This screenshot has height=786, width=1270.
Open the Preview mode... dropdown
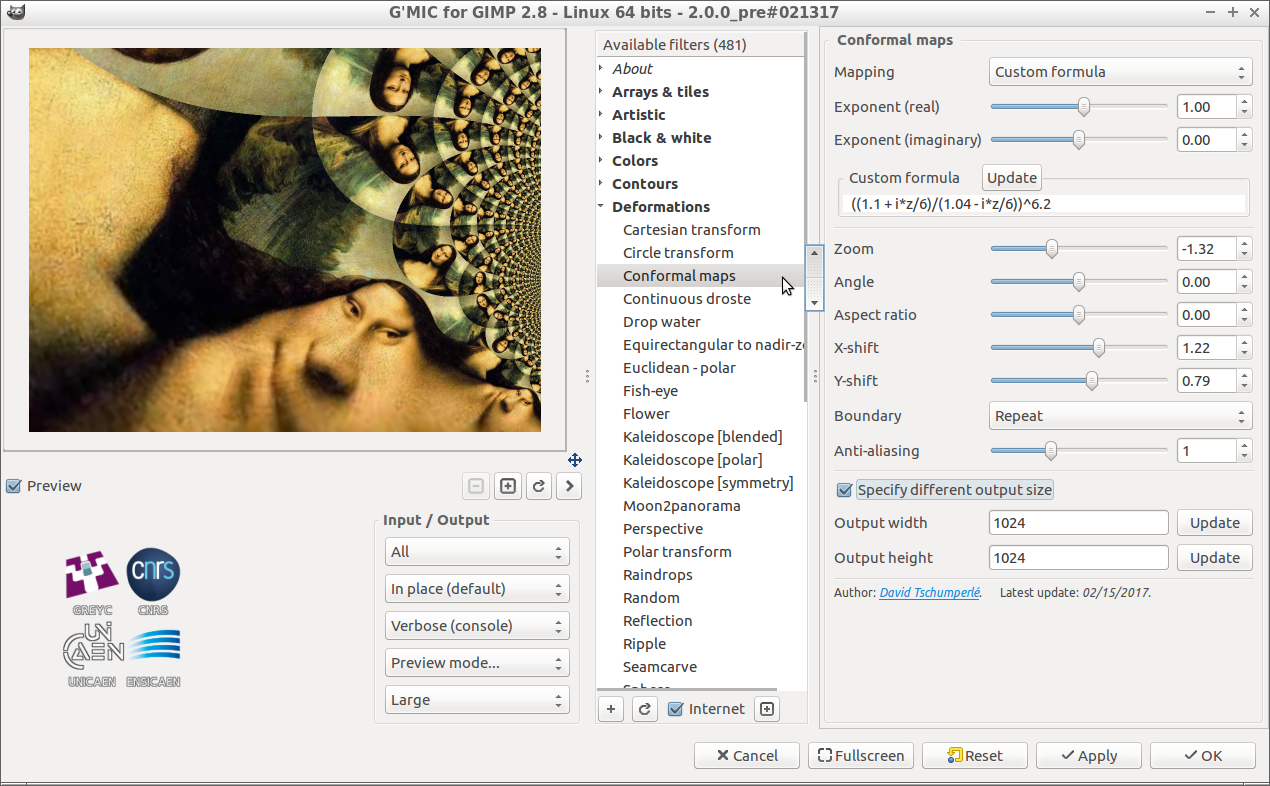(x=477, y=663)
